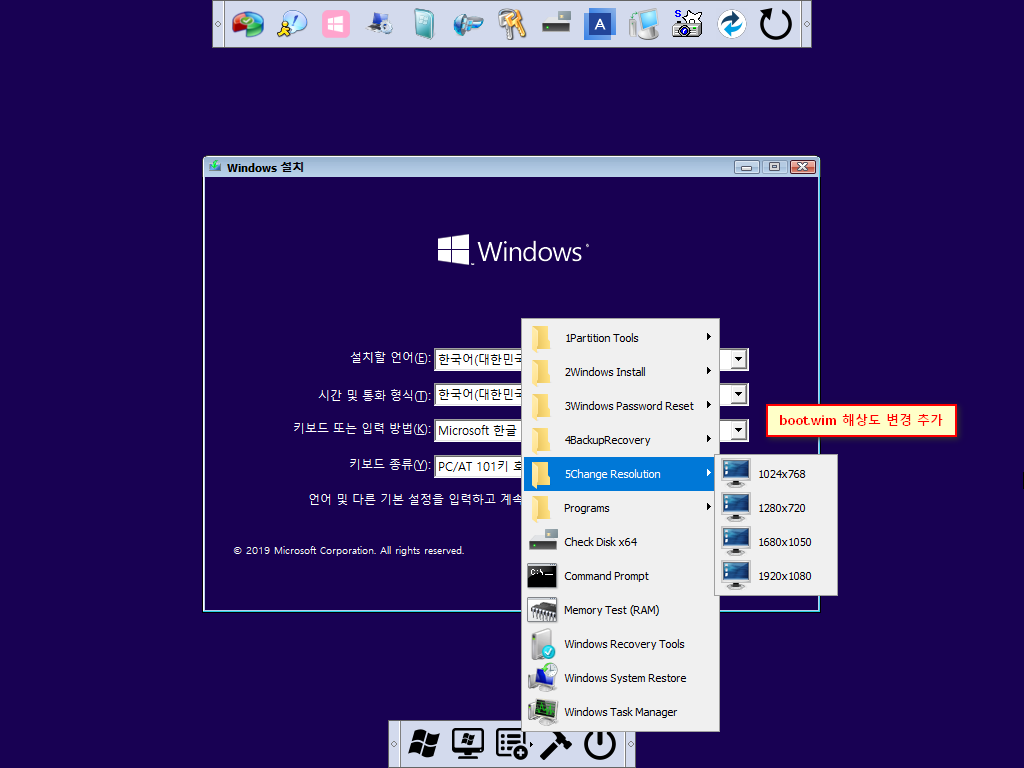The image size is (1024, 768).
Task: Click the top toolbar left grip handle
Action: [x=219, y=24]
